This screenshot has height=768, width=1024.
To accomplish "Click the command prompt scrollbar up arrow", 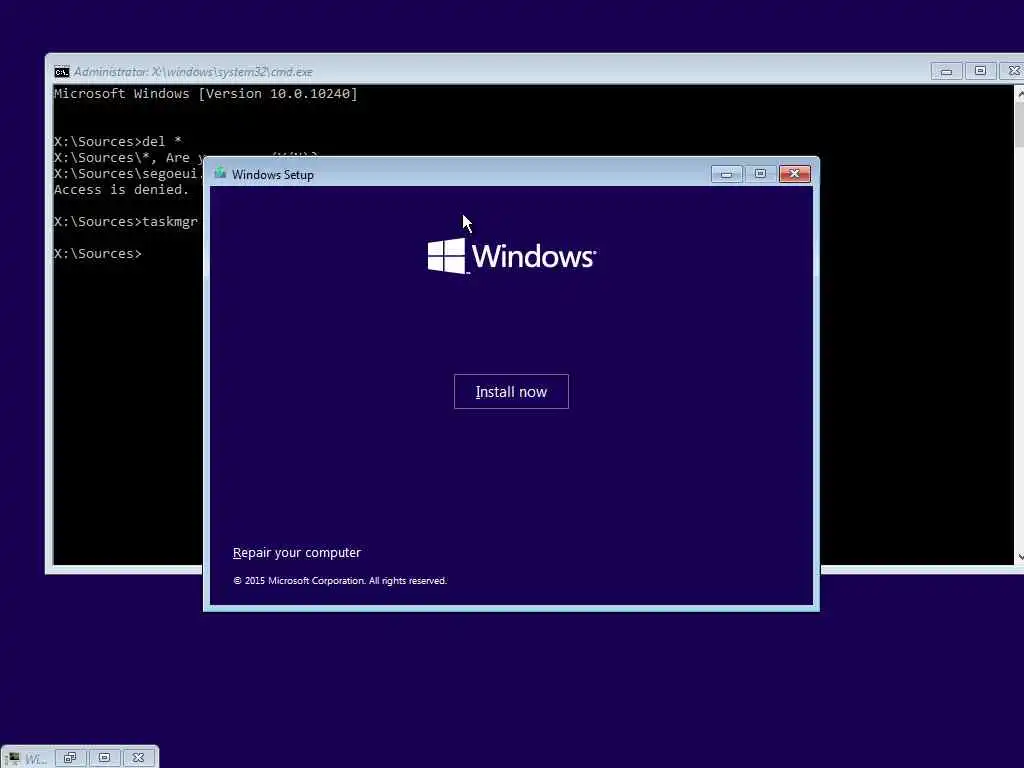I will click(1019, 95).
